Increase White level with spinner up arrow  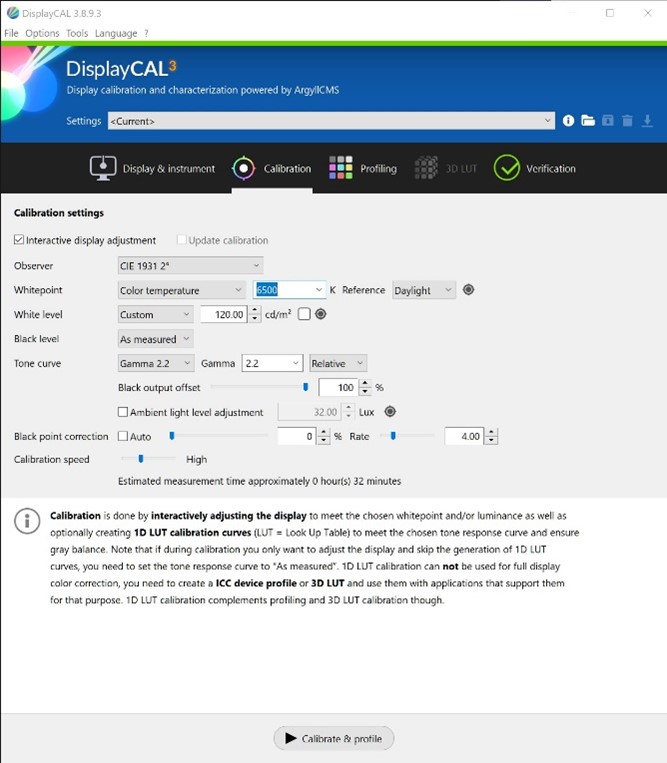tap(255, 310)
